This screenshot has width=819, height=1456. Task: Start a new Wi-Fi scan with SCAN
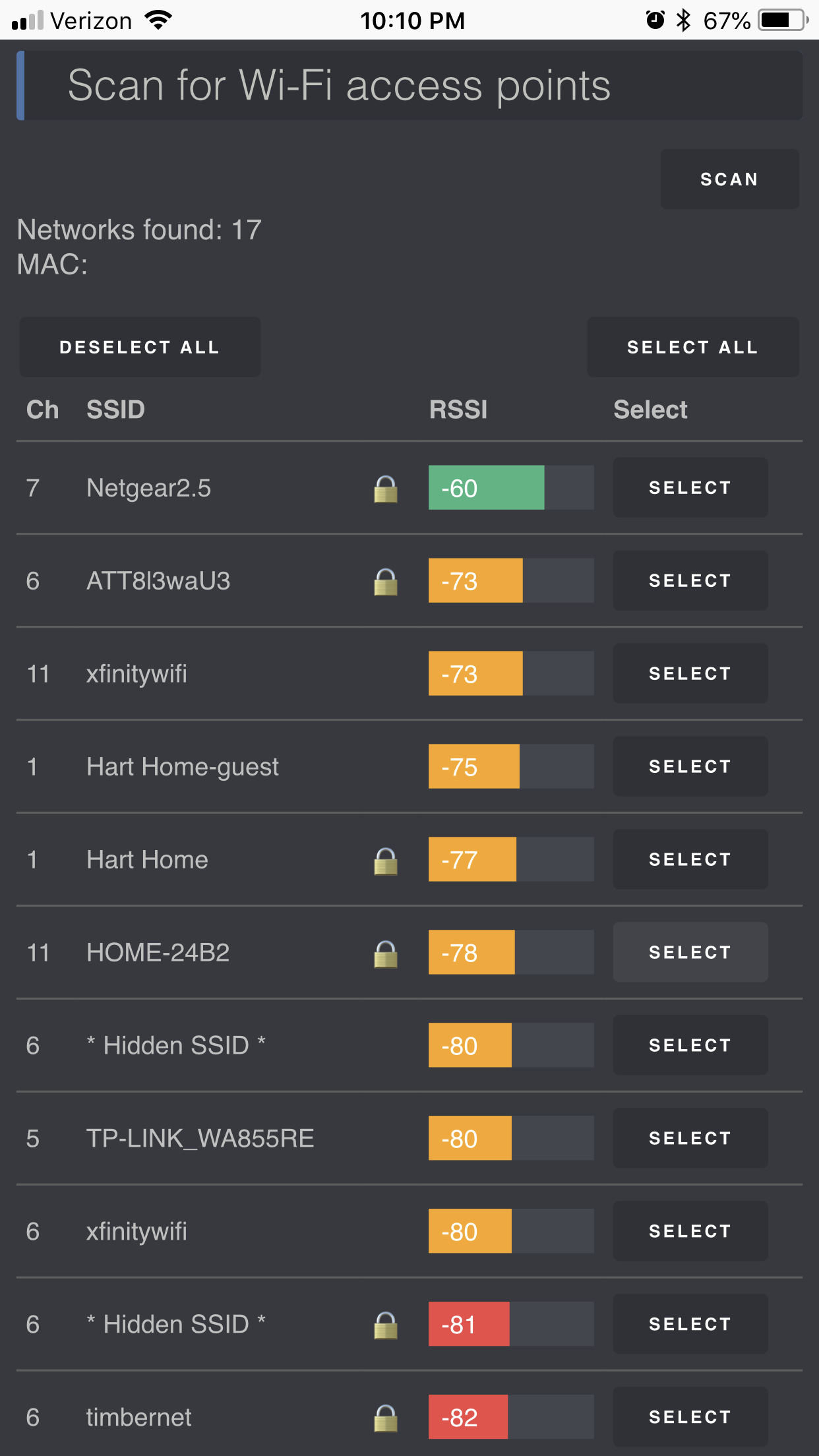coord(729,179)
